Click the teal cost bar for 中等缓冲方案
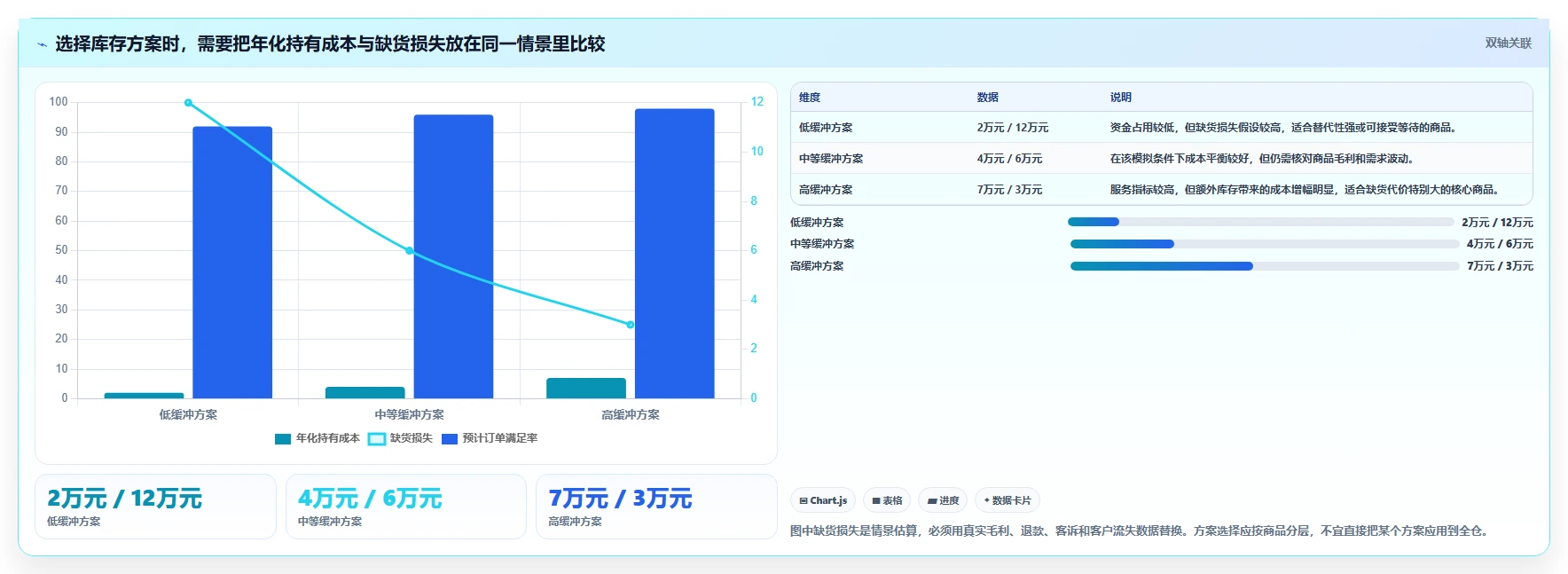The width and height of the screenshot is (1568, 574). coord(365,392)
